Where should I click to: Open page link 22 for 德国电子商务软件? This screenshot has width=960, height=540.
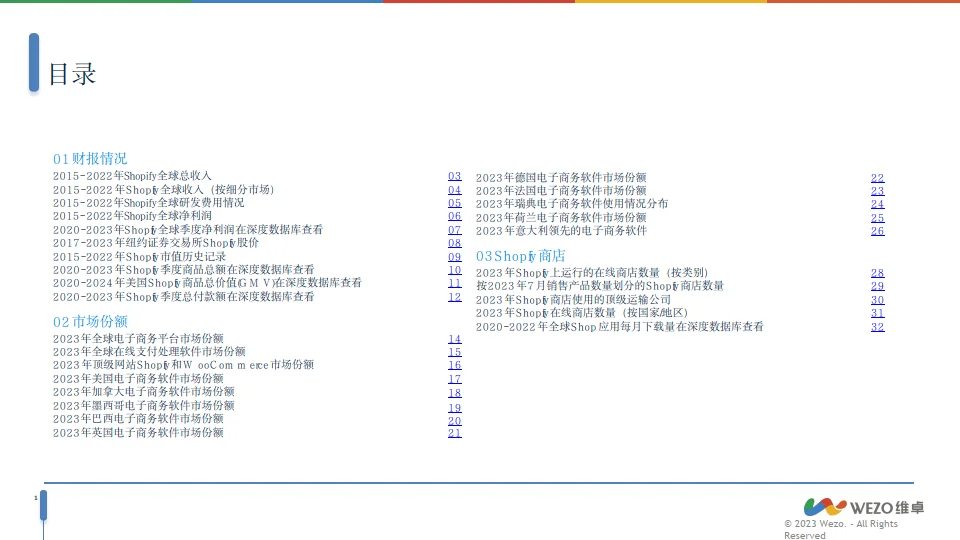tap(877, 178)
